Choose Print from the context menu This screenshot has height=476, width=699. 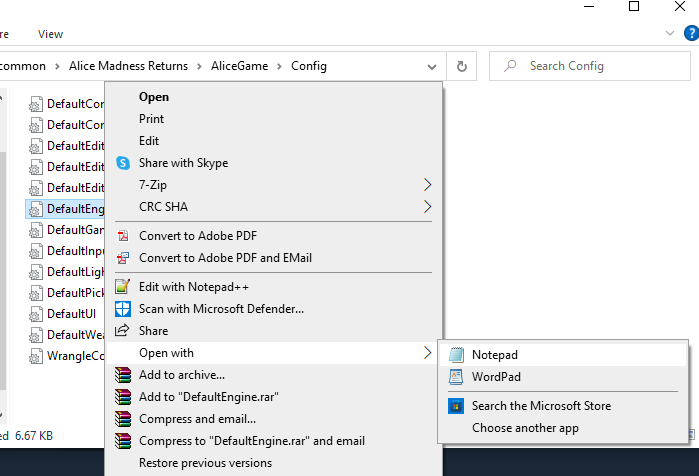[151, 119]
